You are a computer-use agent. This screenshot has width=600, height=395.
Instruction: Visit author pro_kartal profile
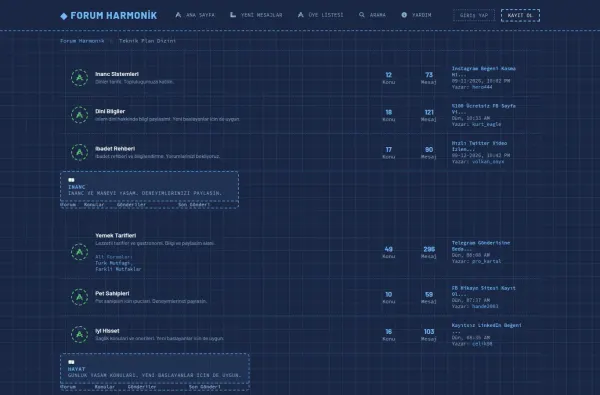tap(486, 261)
